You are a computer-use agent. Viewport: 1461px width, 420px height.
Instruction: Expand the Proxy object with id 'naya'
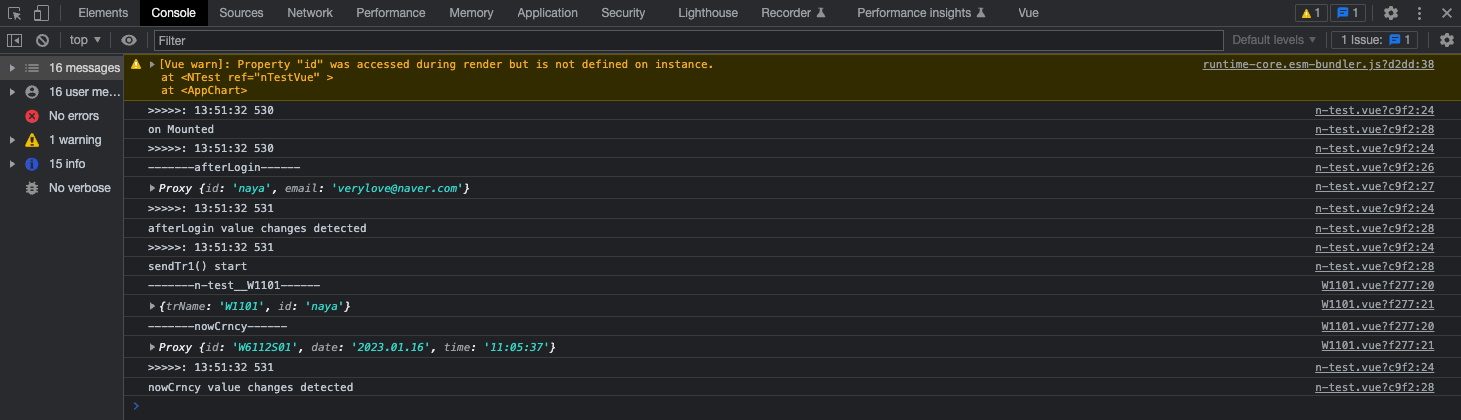point(152,189)
